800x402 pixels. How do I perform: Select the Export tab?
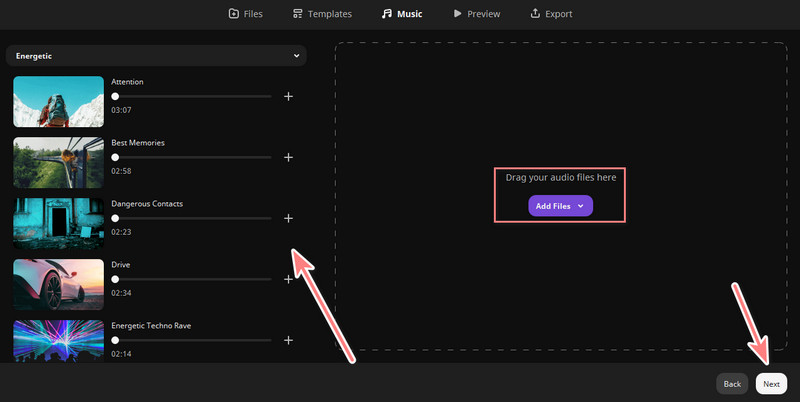551,14
